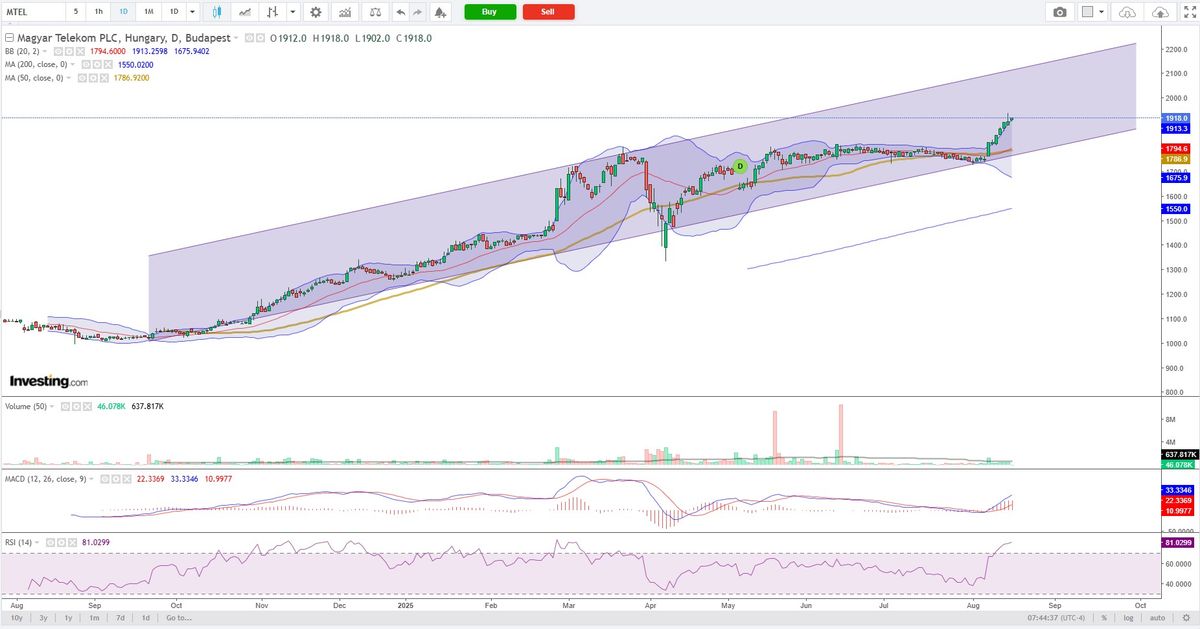
Task: Expand the chart type dropdown arrow
Action: (292, 12)
